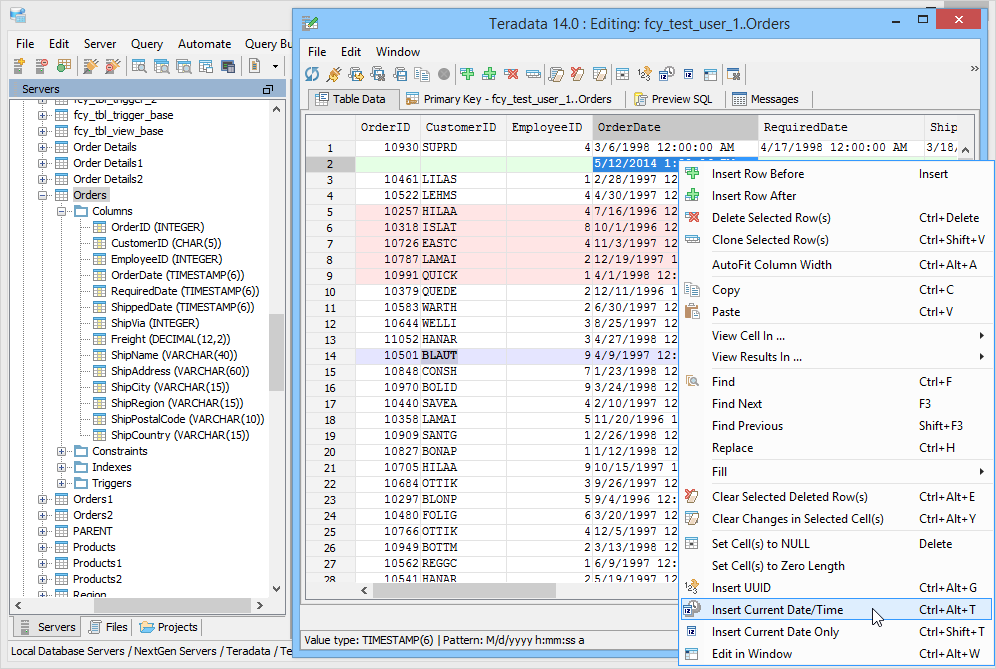This screenshot has width=996, height=669.
Task: Click the grey stop circle icon
Action: click(x=444, y=74)
